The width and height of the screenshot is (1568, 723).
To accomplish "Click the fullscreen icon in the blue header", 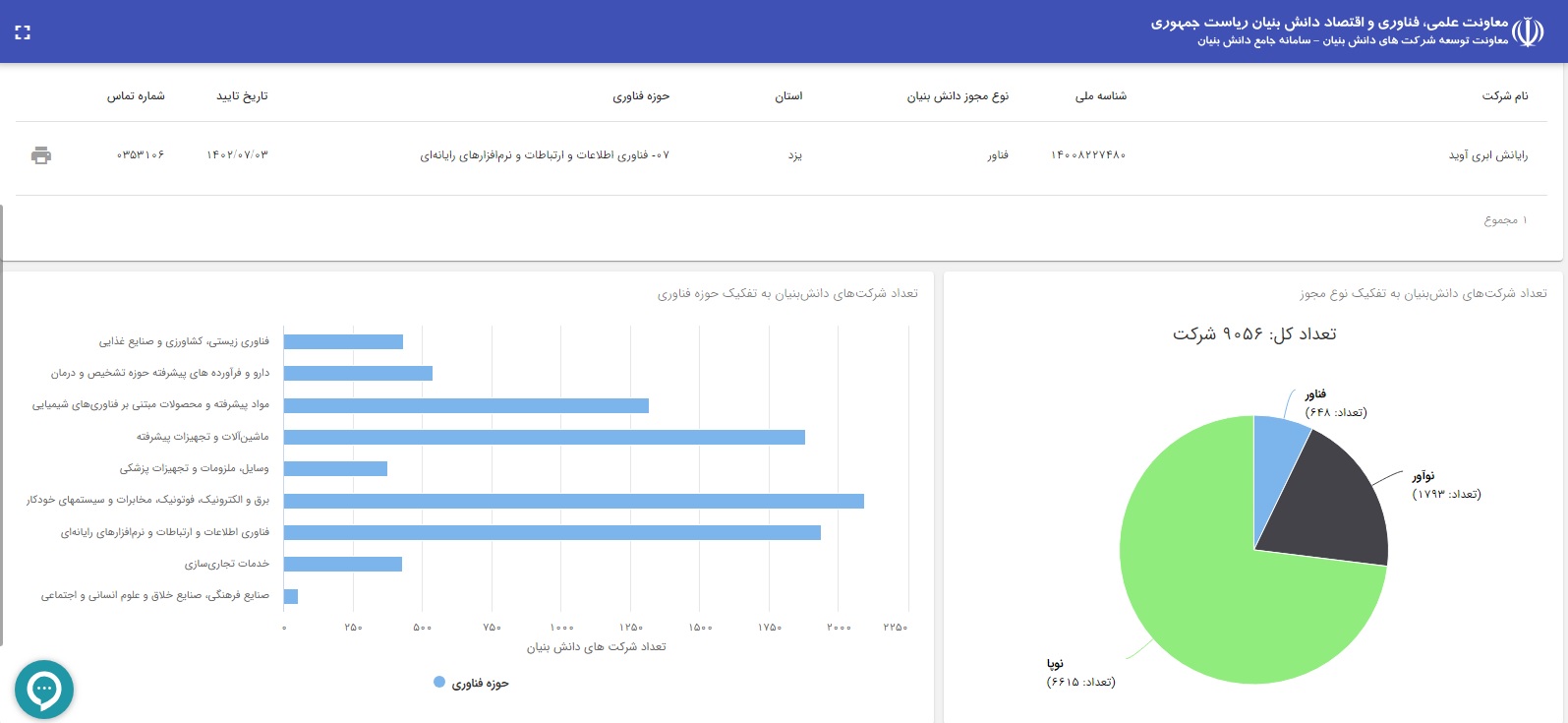I will [23, 32].
